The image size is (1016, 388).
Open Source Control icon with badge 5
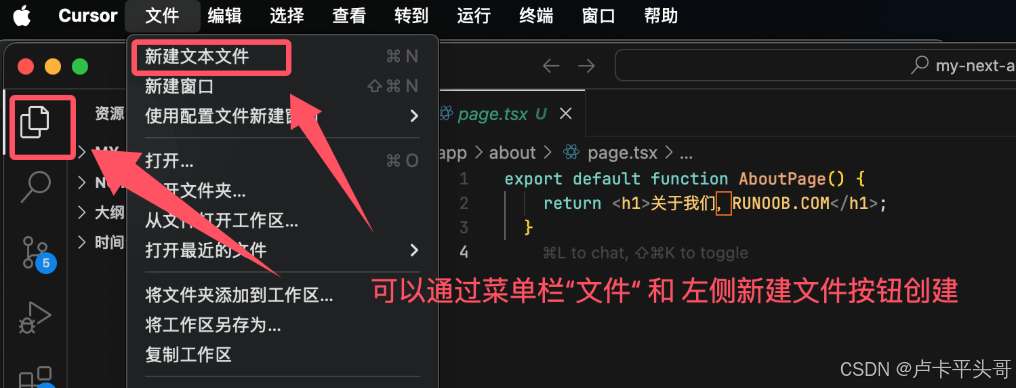click(35, 252)
